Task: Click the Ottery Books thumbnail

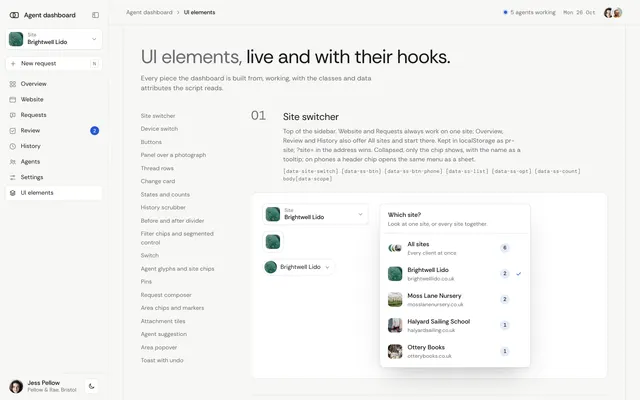Action: click(395, 351)
